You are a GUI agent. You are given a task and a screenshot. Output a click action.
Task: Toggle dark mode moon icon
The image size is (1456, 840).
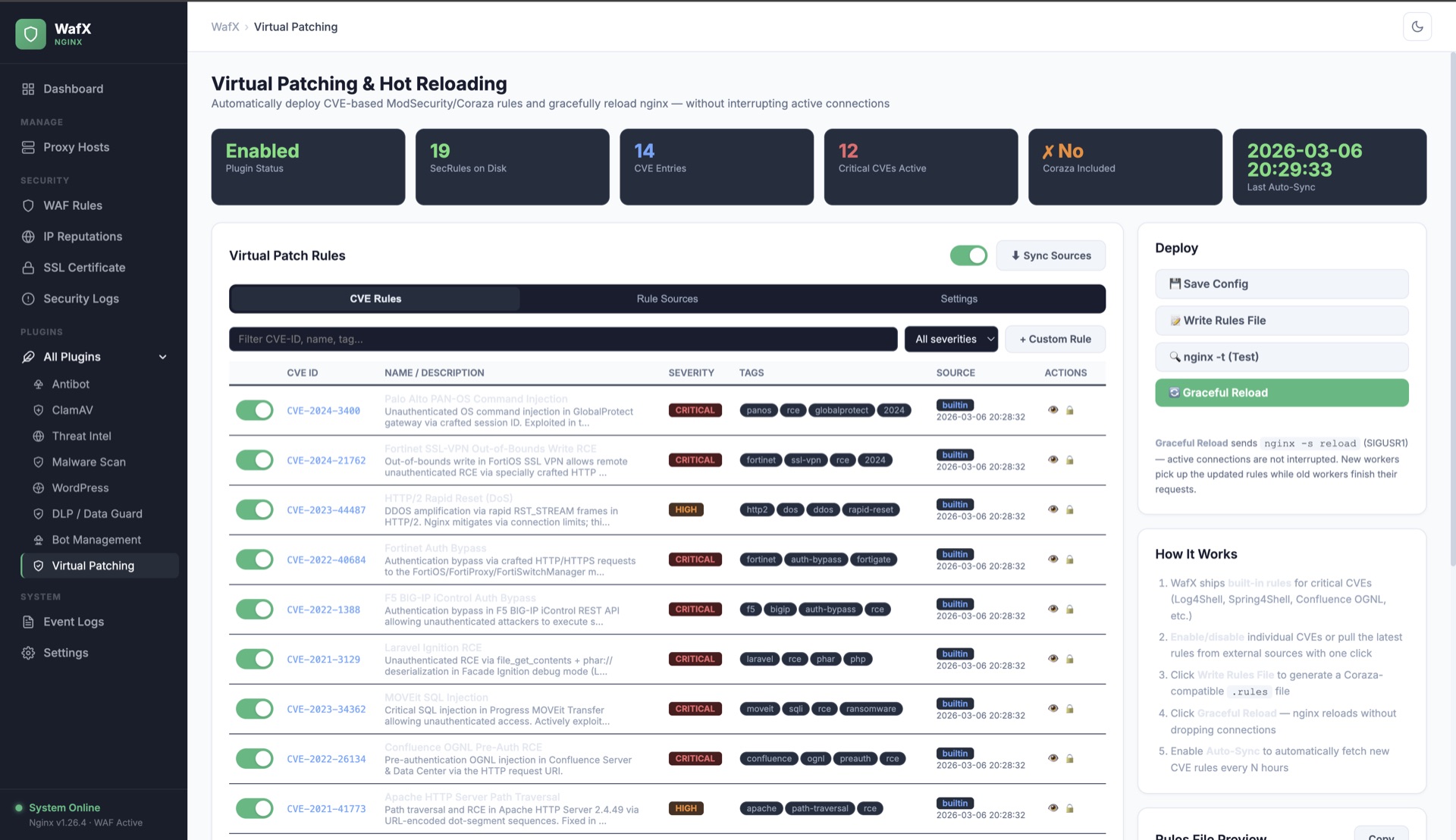point(1417,27)
